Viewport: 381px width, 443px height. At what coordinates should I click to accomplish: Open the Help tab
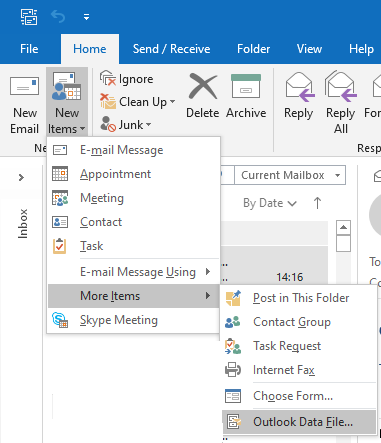point(361,49)
